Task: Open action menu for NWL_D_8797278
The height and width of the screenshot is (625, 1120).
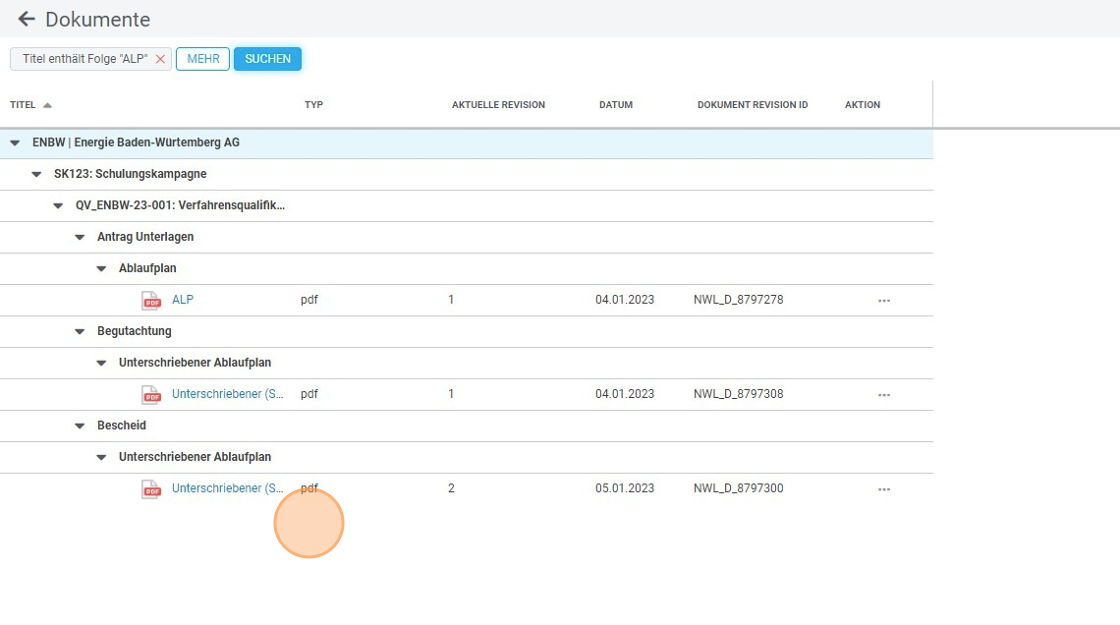Action: tap(884, 301)
